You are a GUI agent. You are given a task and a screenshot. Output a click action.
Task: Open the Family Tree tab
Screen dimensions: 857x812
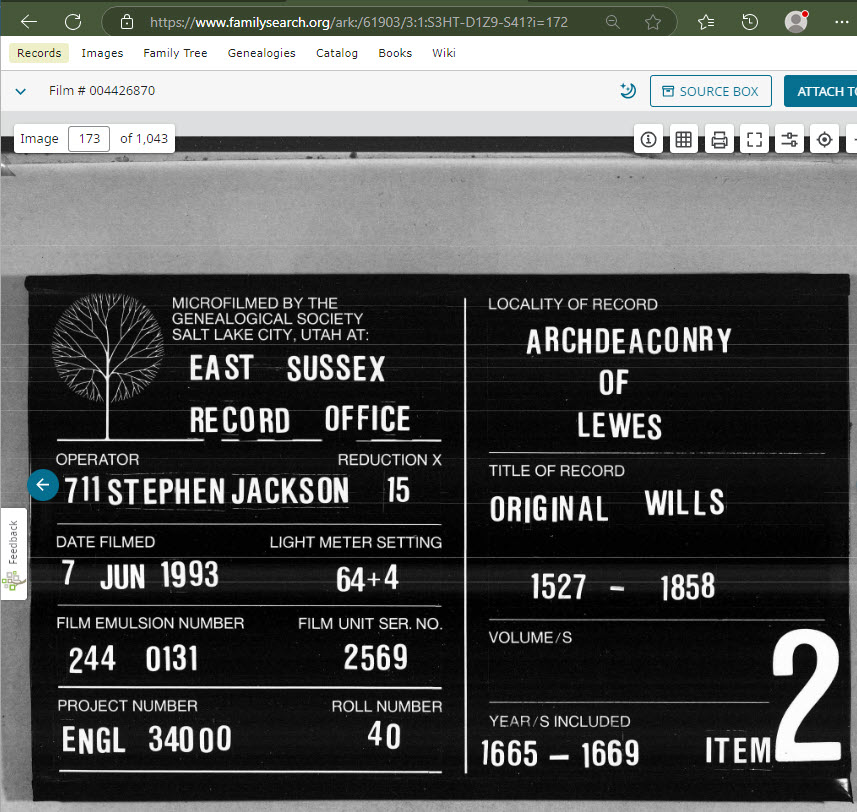click(175, 53)
